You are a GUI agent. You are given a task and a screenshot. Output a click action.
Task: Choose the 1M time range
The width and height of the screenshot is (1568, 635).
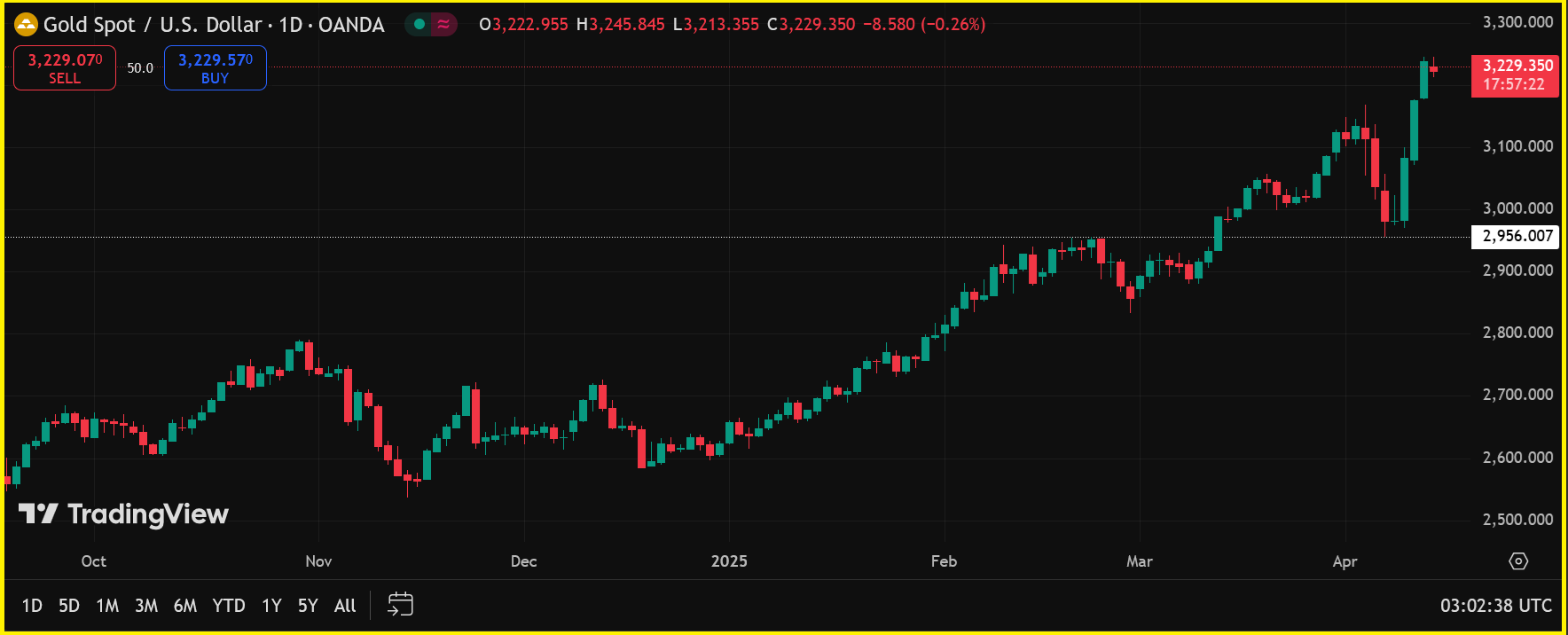pyautogui.click(x=107, y=606)
